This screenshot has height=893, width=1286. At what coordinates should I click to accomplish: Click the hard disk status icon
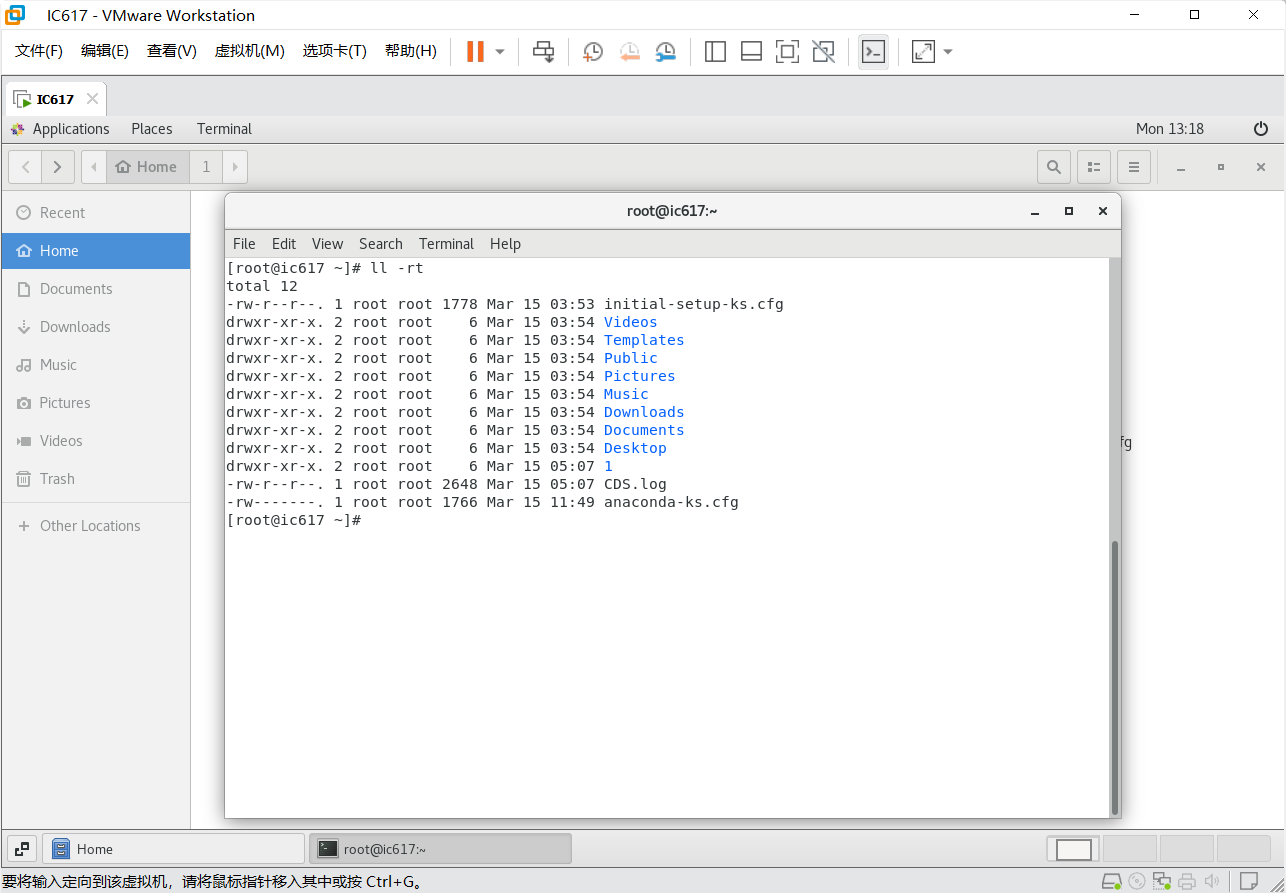(1111, 881)
